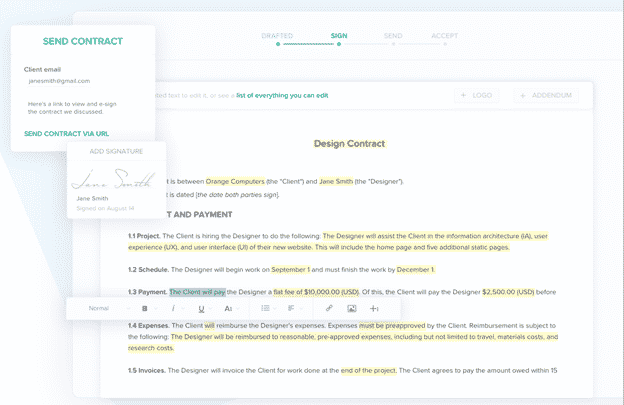Open the Normal paragraph style dropdown
The image size is (624, 405).
point(109,308)
